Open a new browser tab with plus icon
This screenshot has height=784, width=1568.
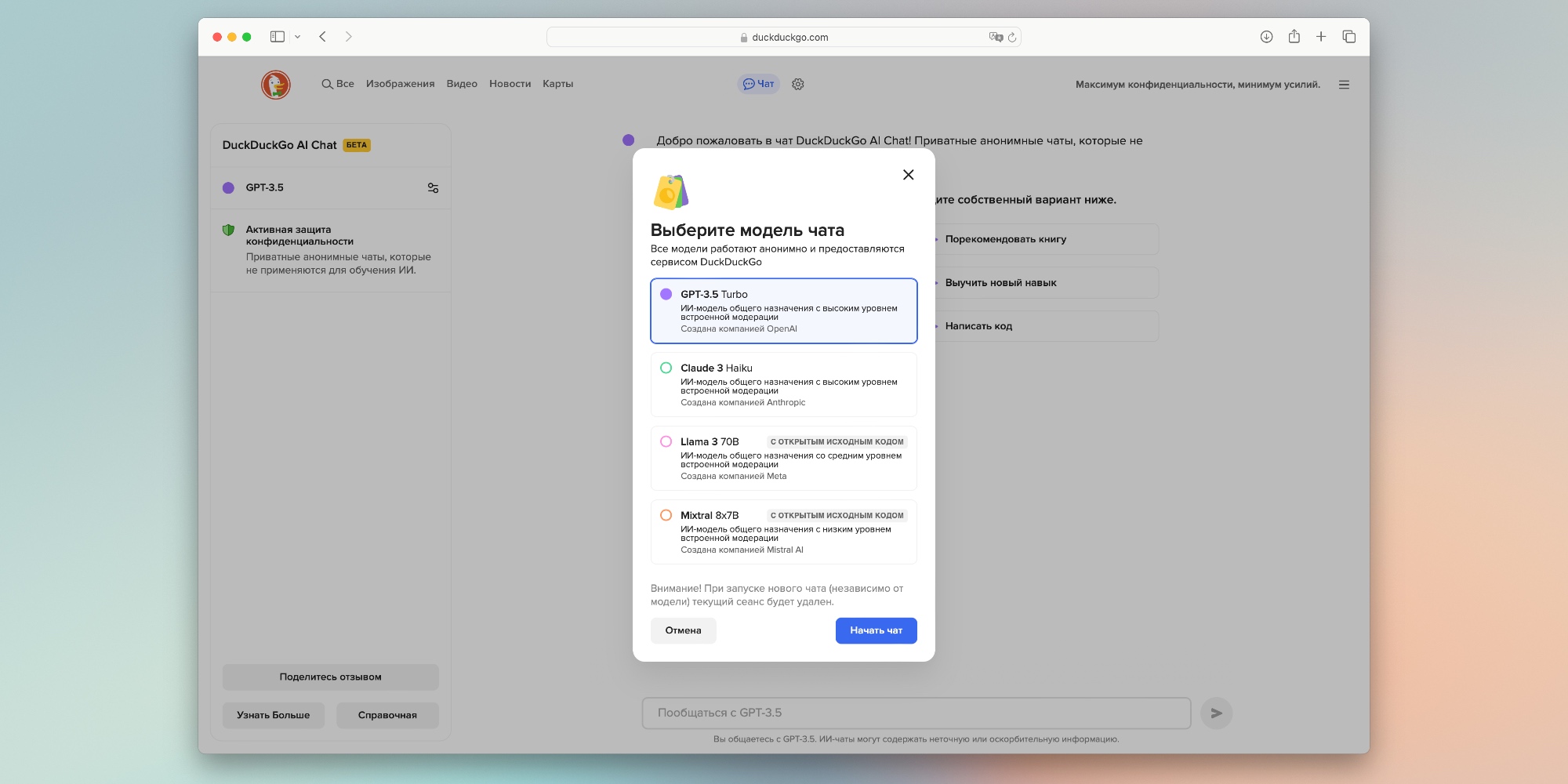[x=1321, y=36]
